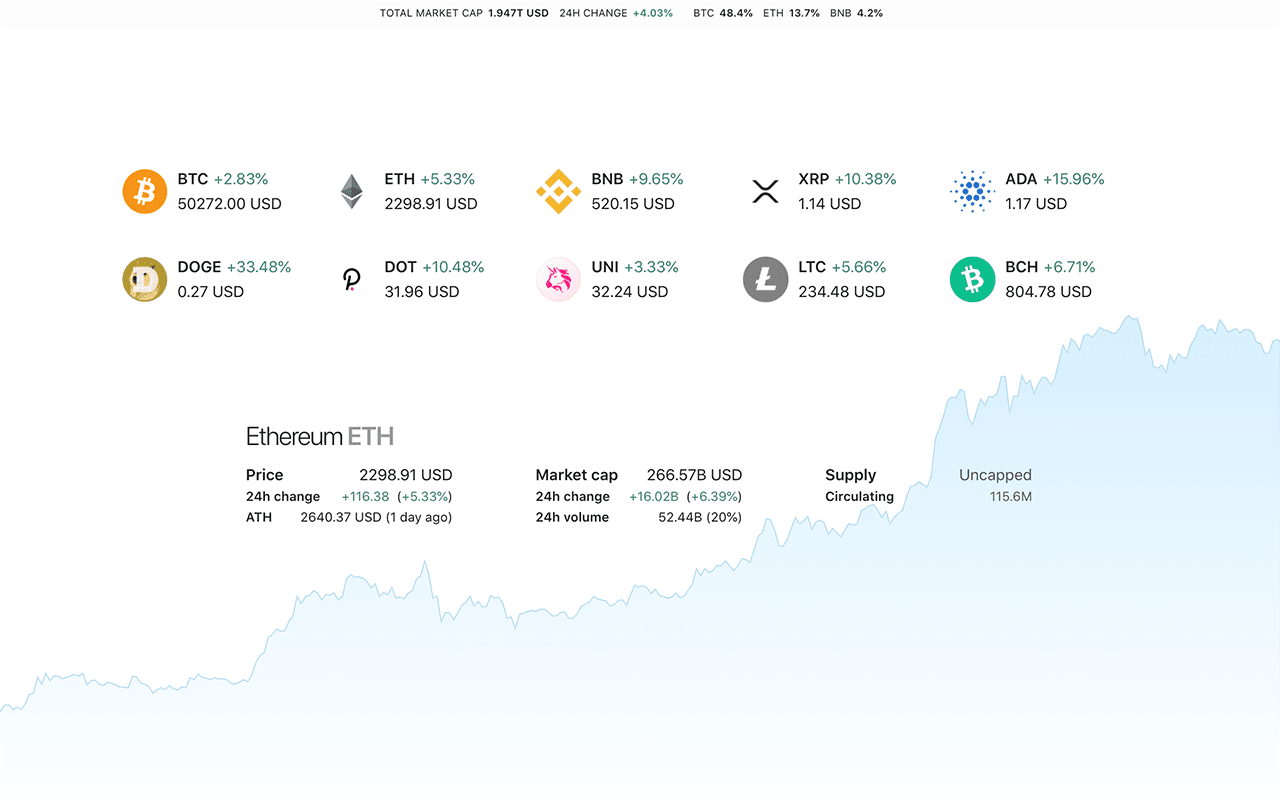Click the Bitcoin Cash green logo

click(972, 279)
